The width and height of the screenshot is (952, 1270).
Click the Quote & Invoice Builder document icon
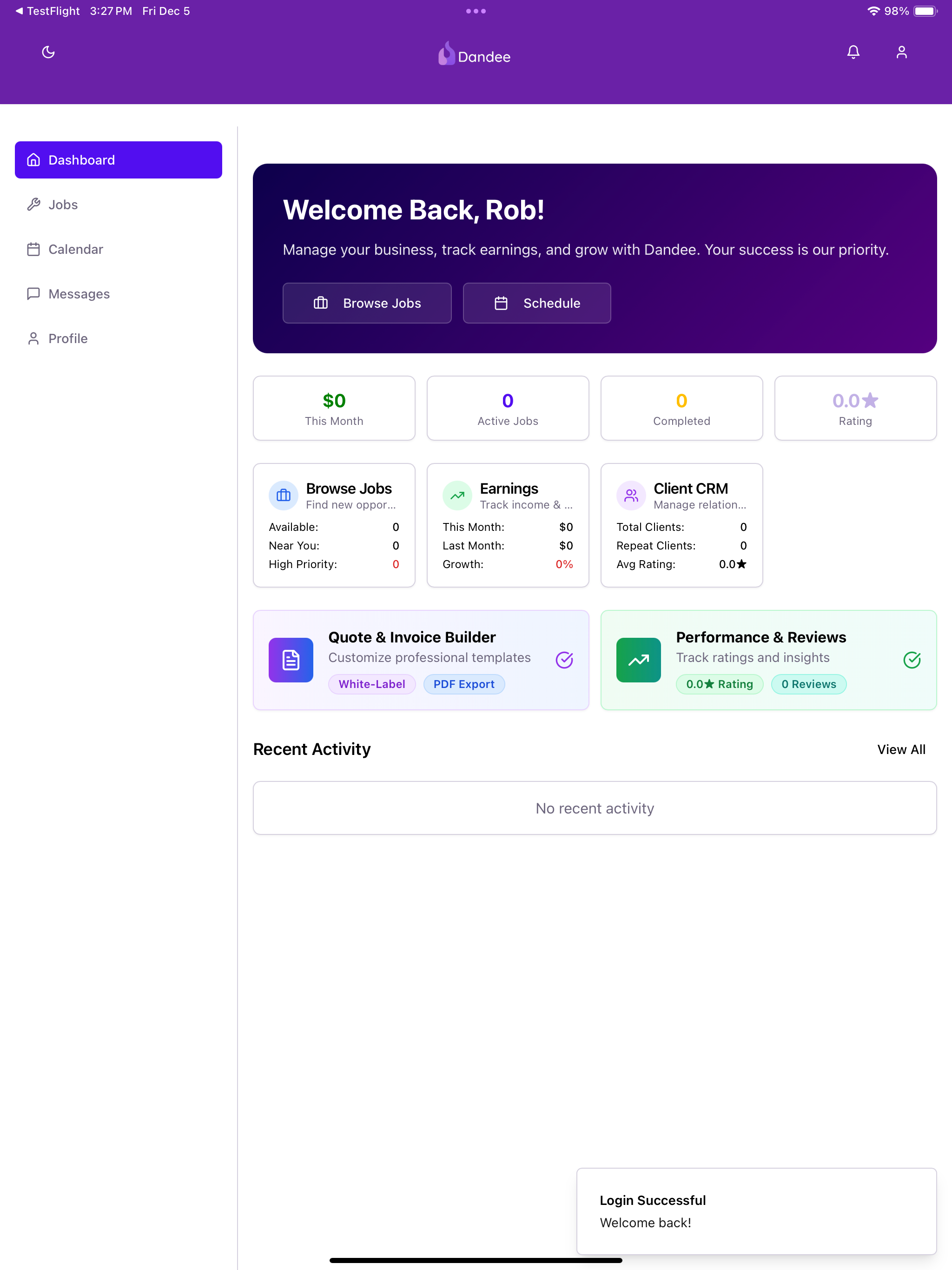(291, 660)
